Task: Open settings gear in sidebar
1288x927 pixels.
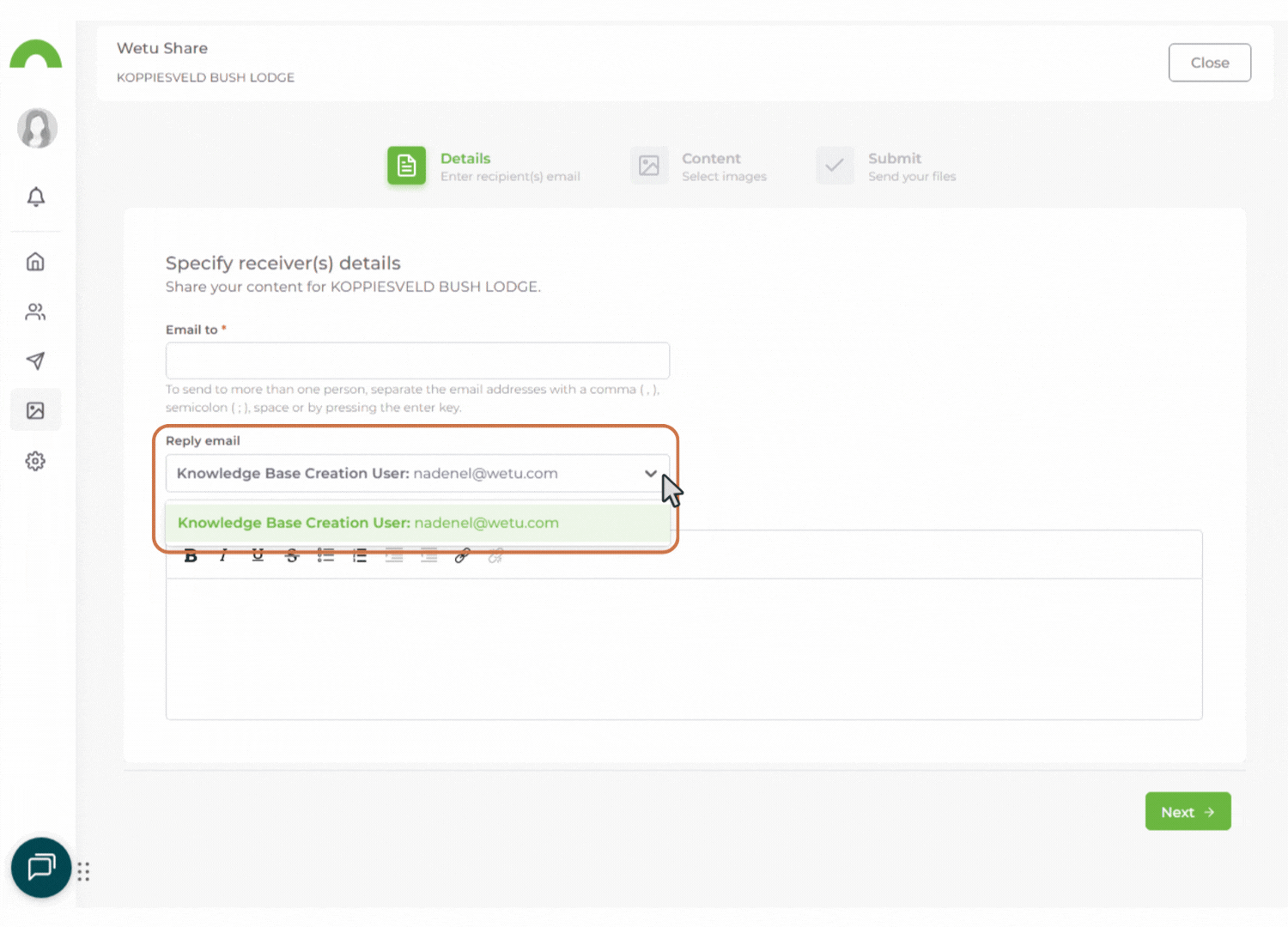Action: click(x=36, y=461)
